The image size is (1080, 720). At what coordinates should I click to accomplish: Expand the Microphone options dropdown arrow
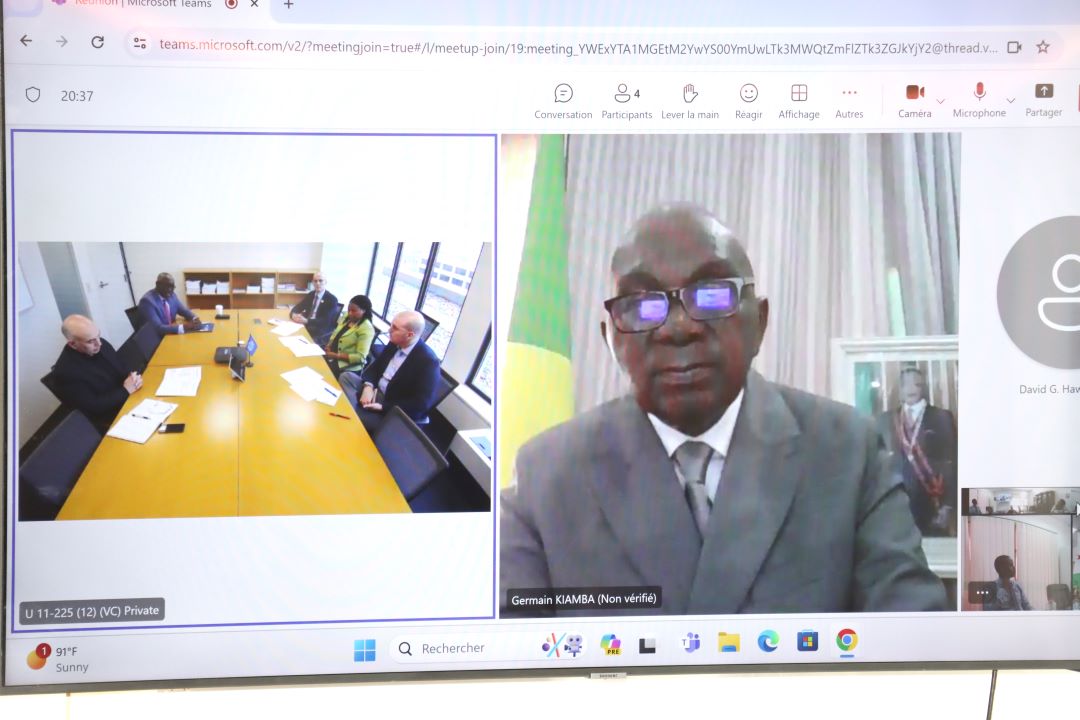click(x=1010, y=101)
